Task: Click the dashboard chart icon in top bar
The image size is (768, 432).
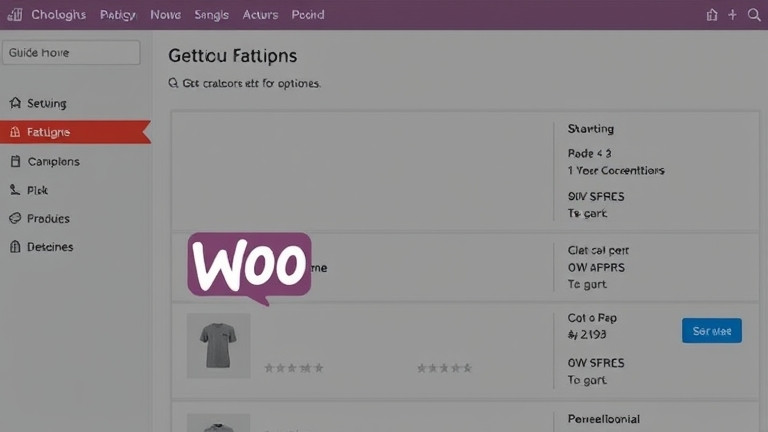Action: (x=15, y=15)
